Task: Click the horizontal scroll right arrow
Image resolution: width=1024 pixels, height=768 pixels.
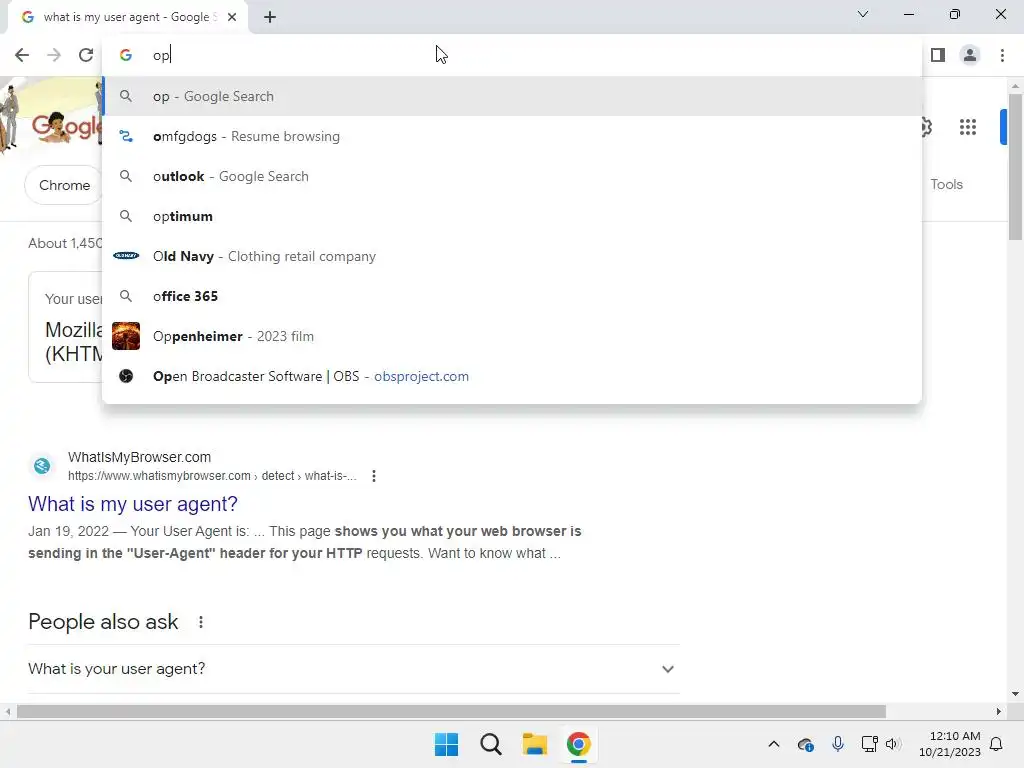Action: click(999, 711)
